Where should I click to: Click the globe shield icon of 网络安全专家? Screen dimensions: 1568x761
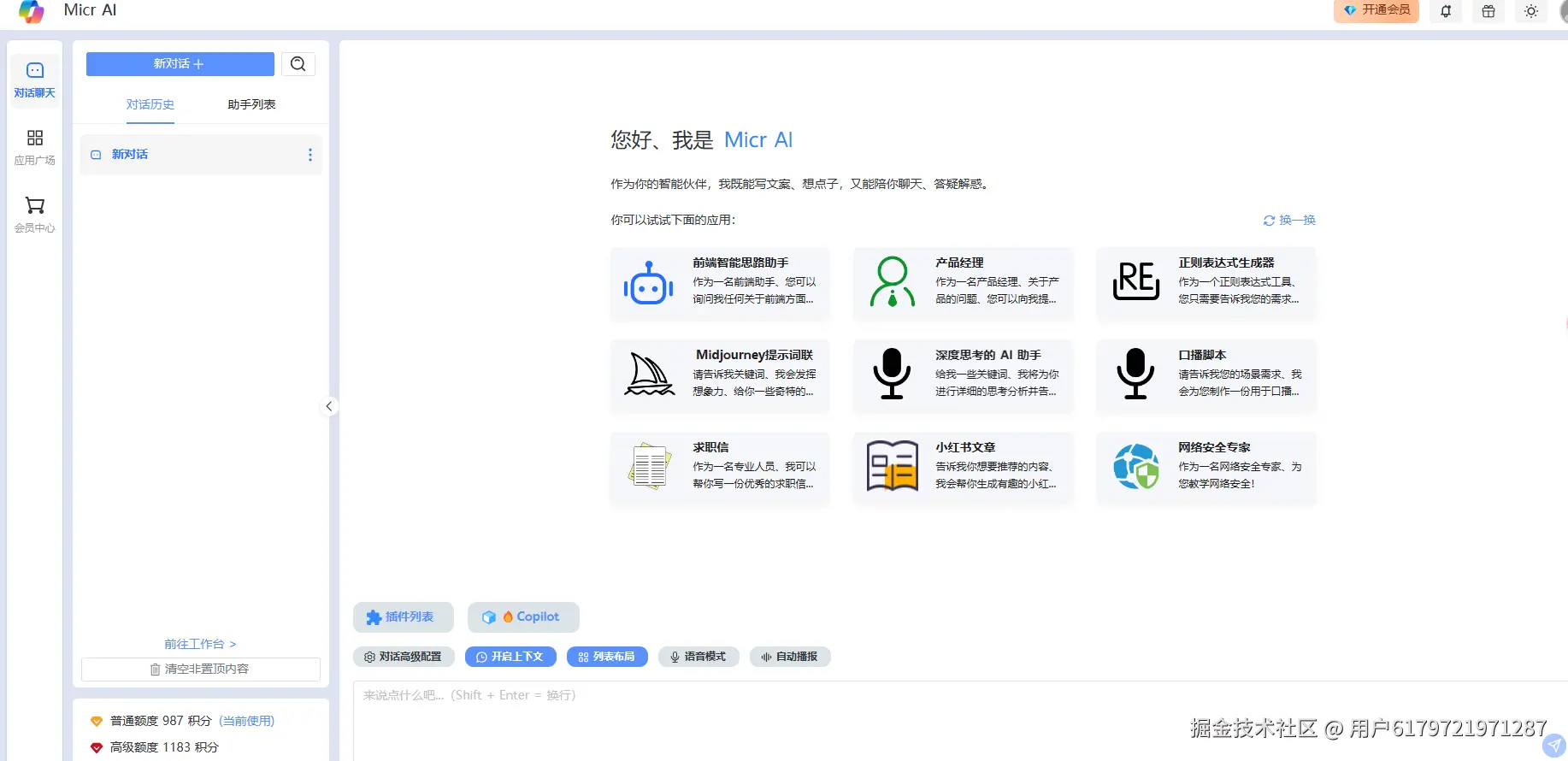click(x=1136, y=466)
